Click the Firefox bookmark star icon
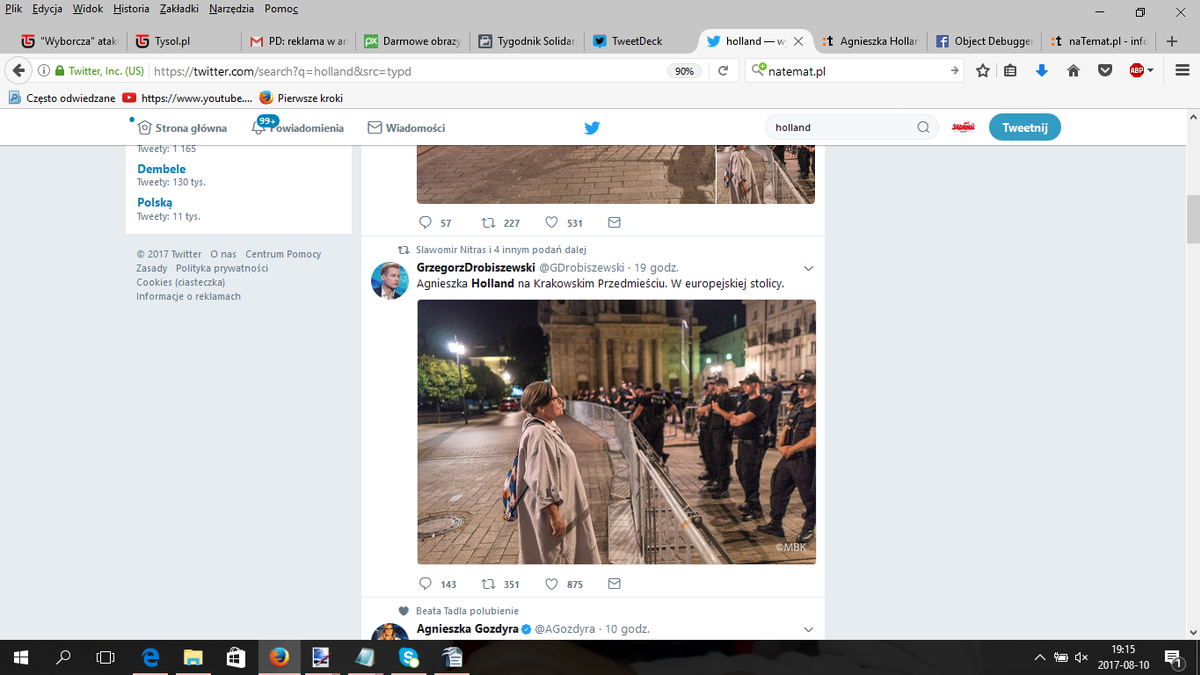This screenshot has height=675, width=1200. pyautogui.click(x=983, y=71)
